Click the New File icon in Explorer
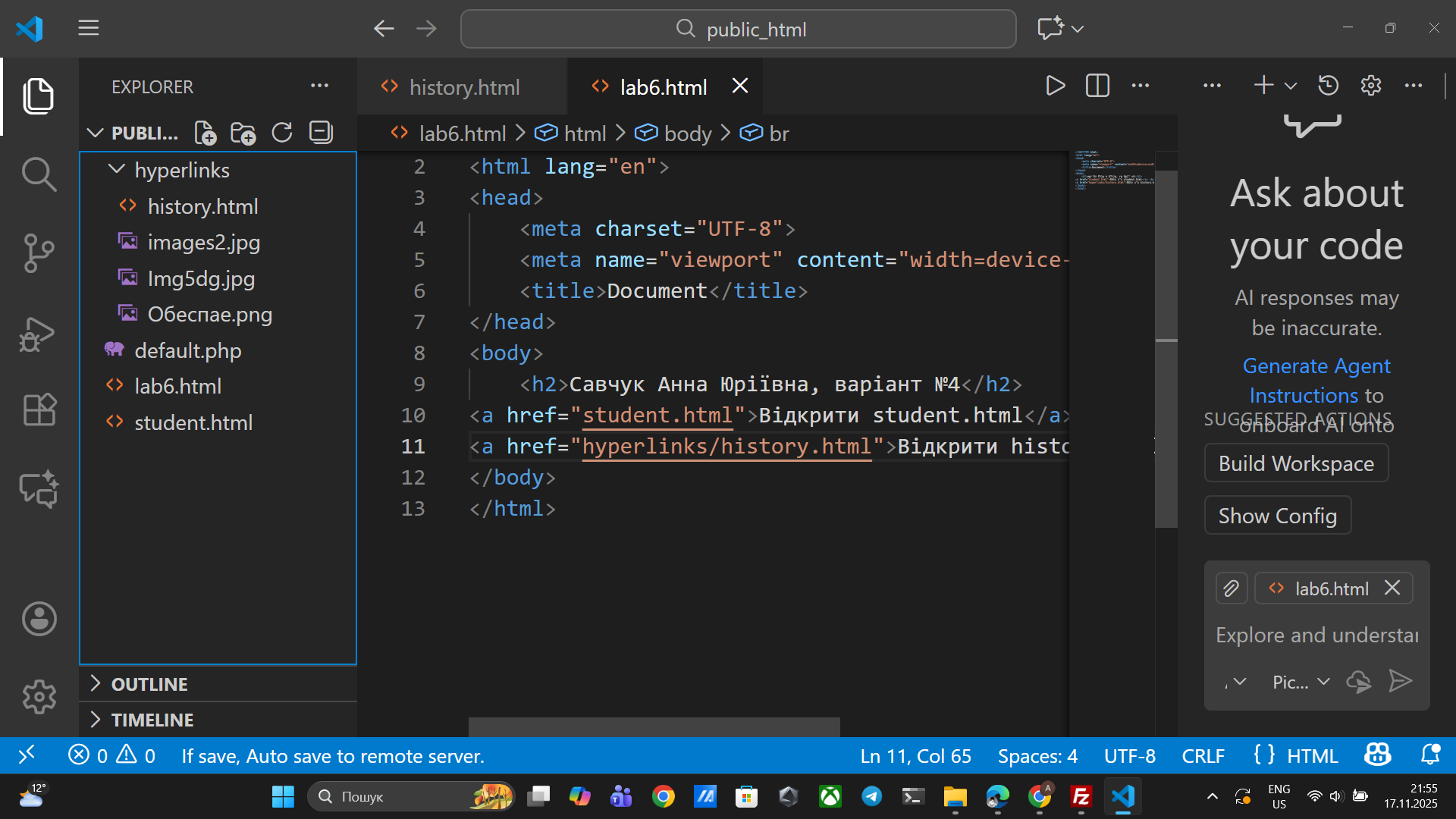This screenshot has height=819, width=1456. point(206,133)
